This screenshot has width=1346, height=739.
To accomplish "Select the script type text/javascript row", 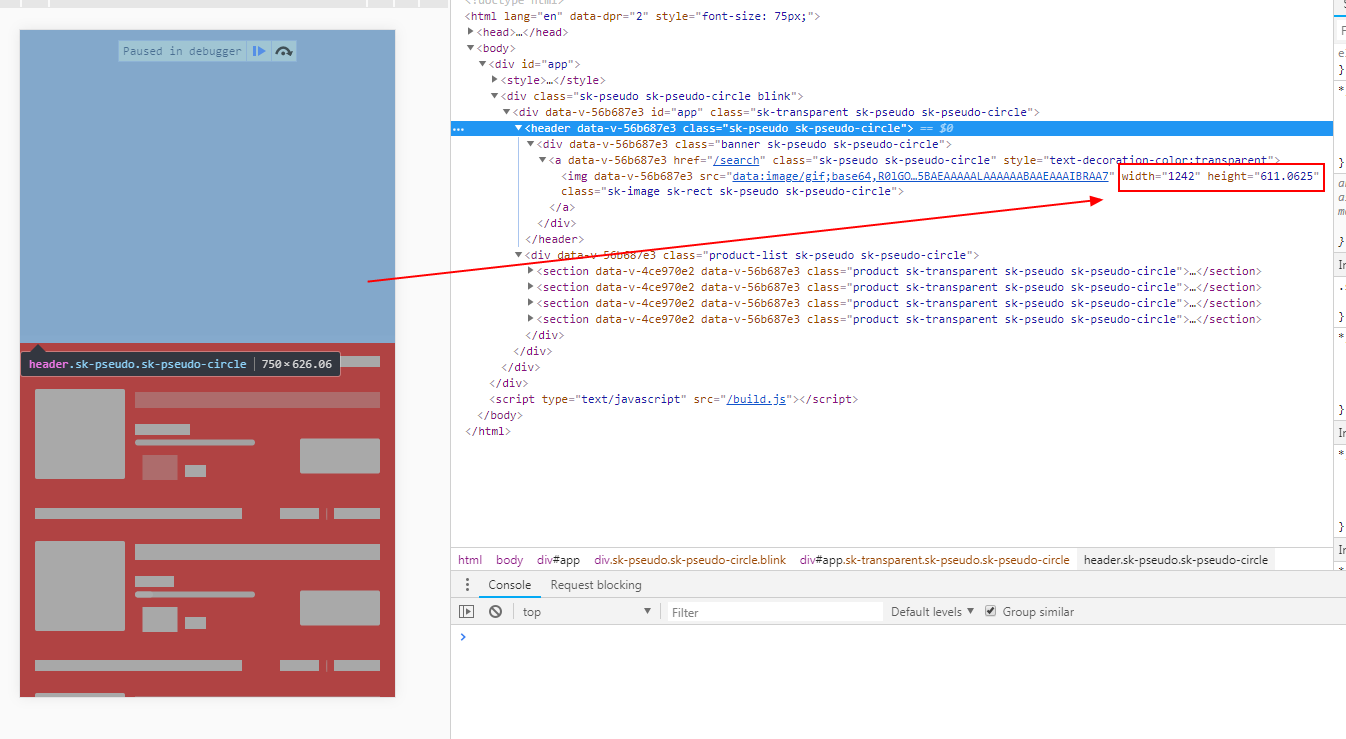I will [891, 399].
